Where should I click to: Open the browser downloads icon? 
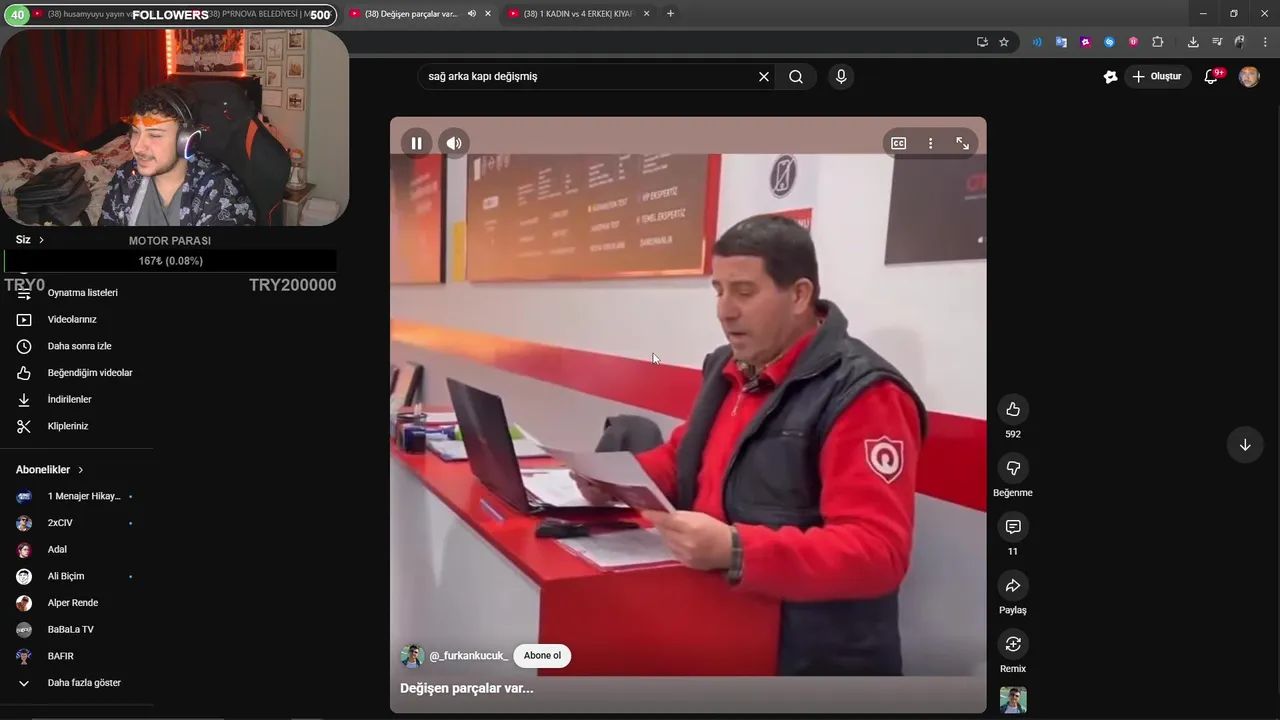tap(1193, 42)
